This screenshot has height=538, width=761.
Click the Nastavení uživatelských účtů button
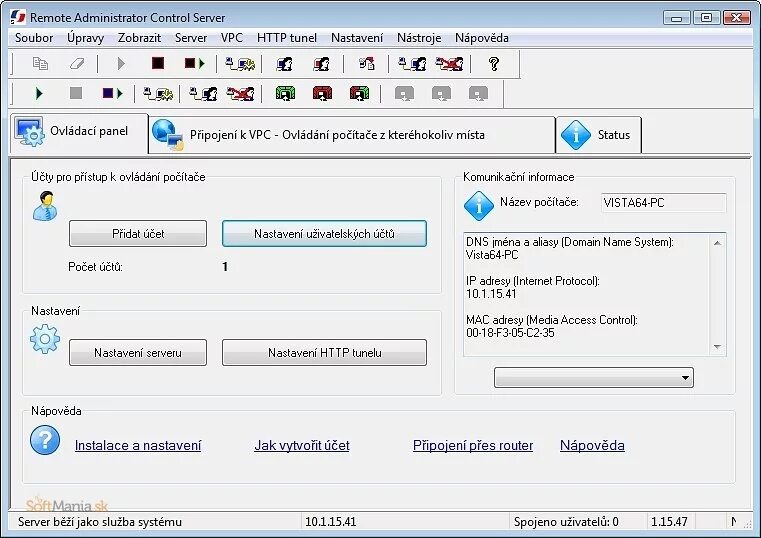[324, 233]
